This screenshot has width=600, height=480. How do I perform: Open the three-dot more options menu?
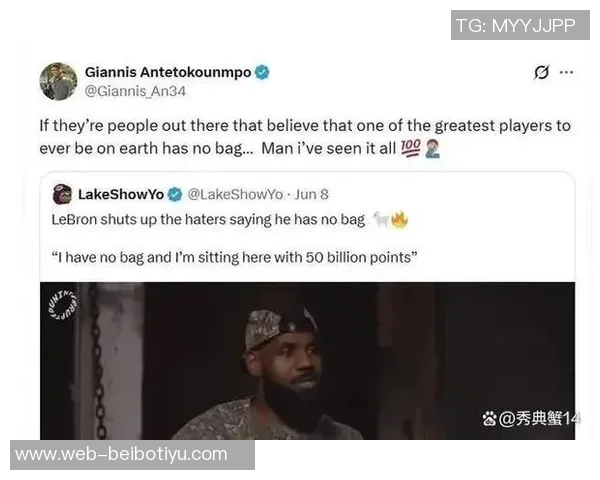tap(566, 72)
